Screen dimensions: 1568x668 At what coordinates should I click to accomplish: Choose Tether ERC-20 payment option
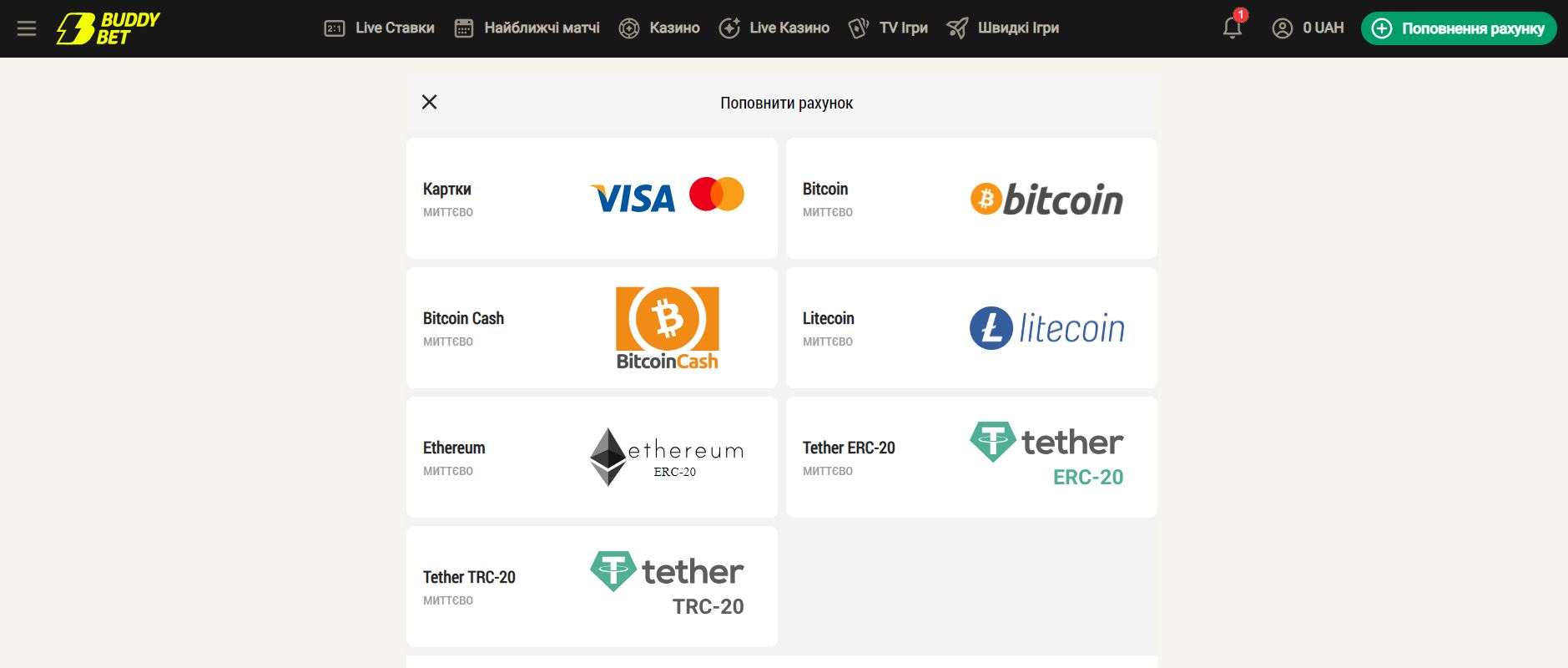point(971,458)
